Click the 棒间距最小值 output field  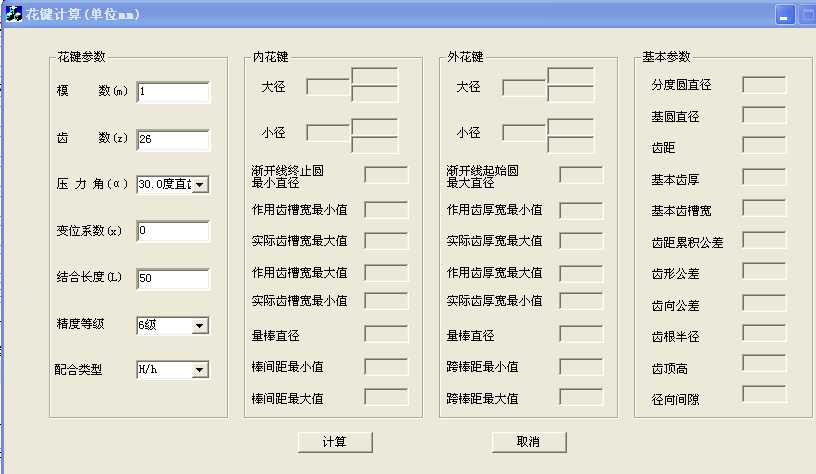coord(387,367)
